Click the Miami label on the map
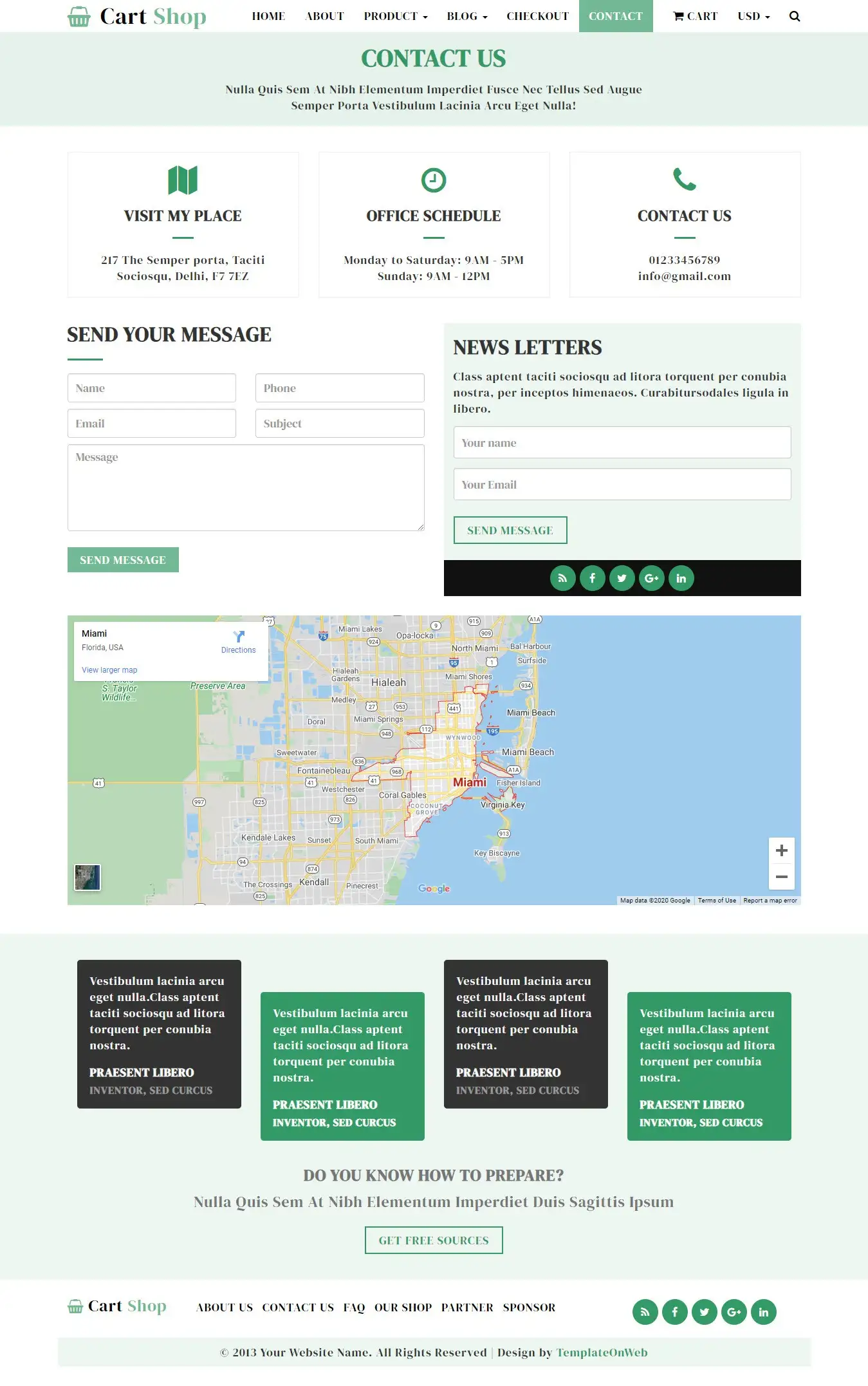Screen dimensions: 868x1386 pos(470,782)
